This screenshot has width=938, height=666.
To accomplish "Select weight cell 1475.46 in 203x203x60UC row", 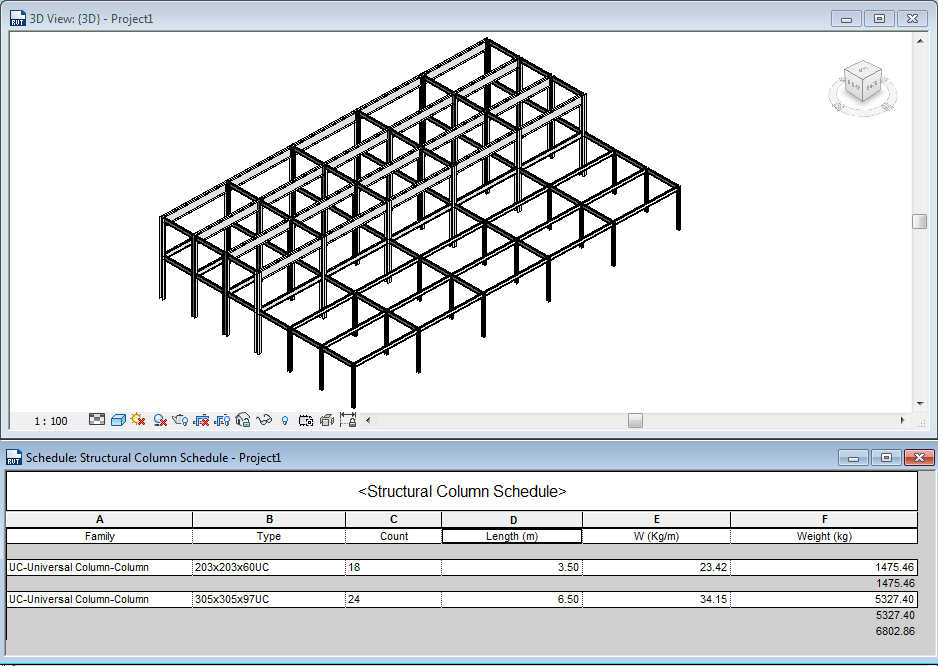I will coord(824,567).
